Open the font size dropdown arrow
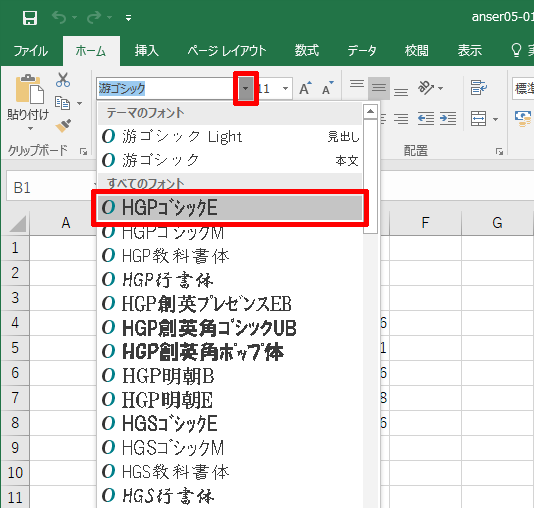This screenshot has height=508, width=534. pyautogui.click(x=285, y=89)
